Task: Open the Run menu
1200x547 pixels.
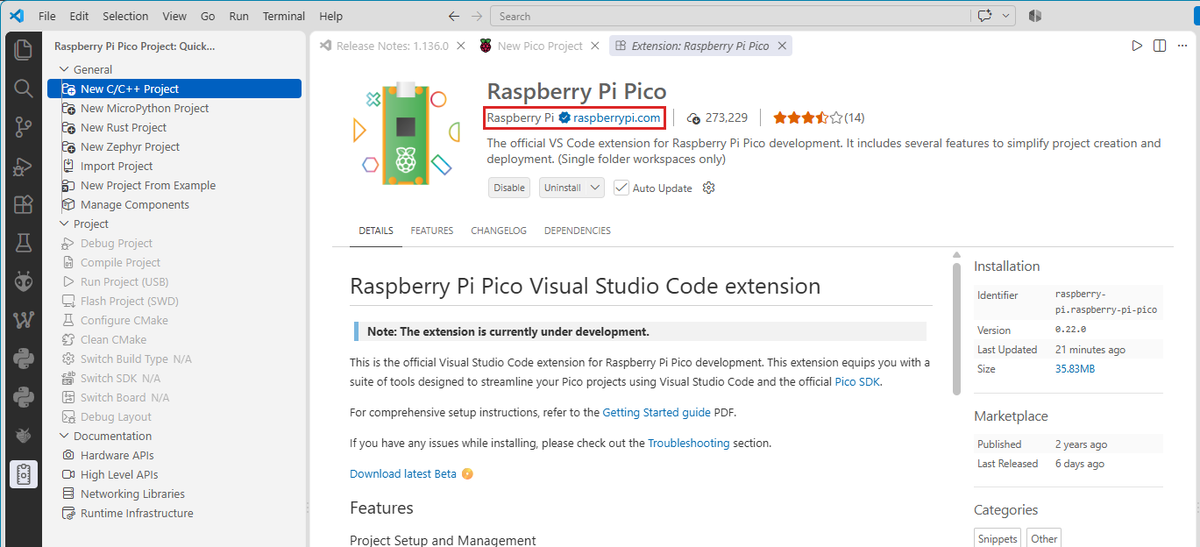Action: tap(239, 16)
